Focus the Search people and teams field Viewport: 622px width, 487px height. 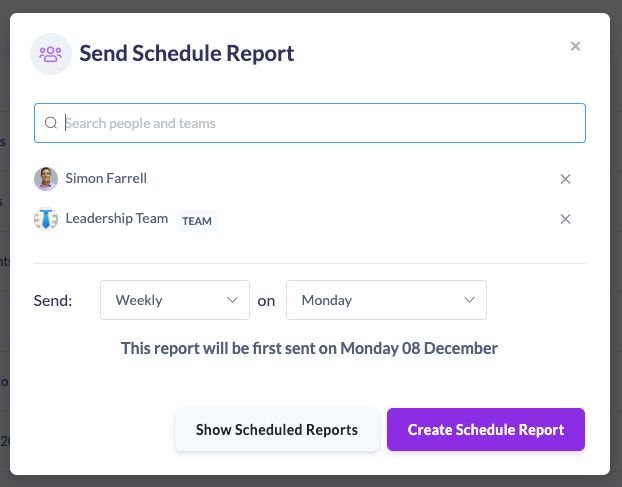point(320,123)
